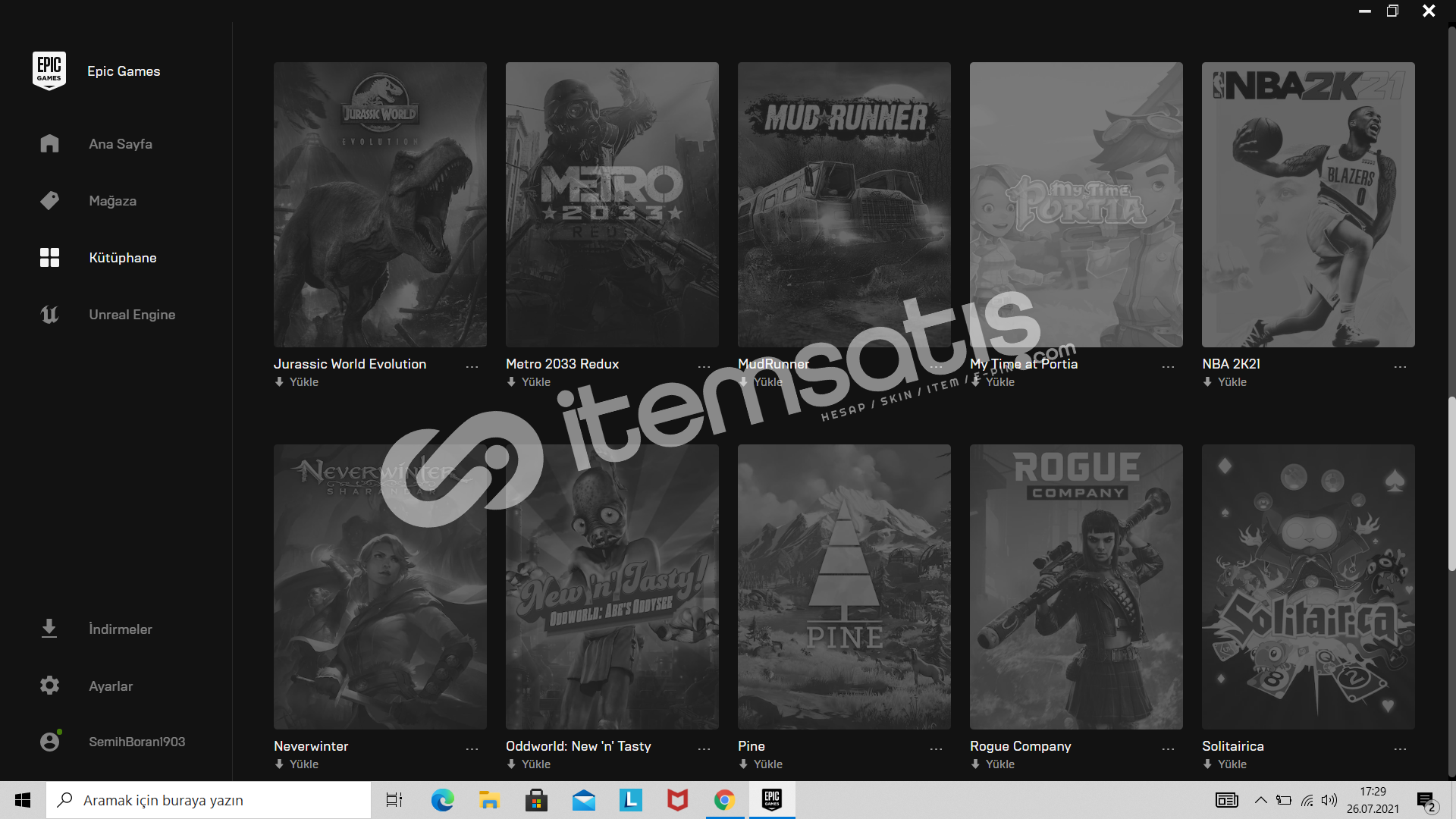
Task: Click the Epic Games logo icon
Action: (x=49, y=71)
